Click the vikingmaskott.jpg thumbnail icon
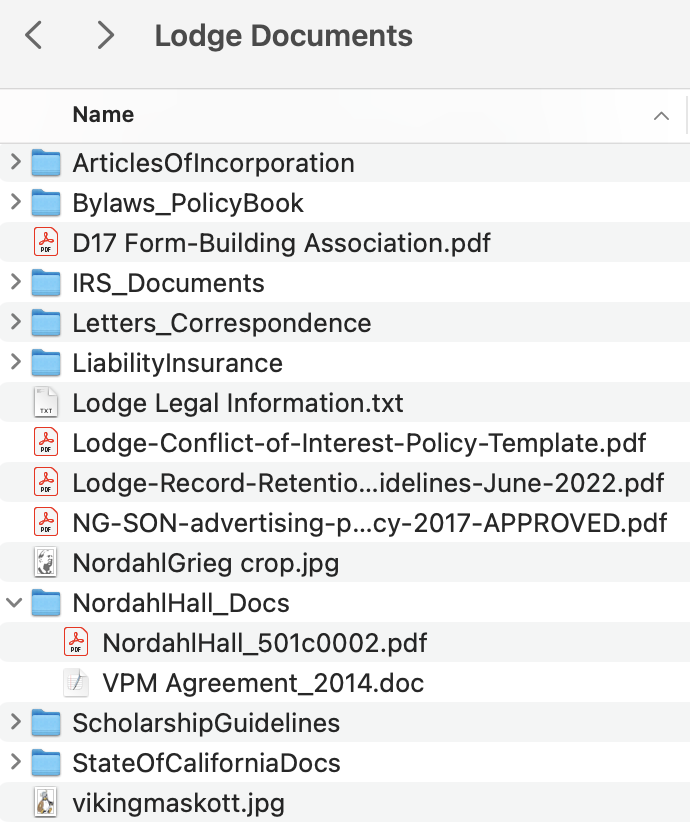 coord(46,803)
